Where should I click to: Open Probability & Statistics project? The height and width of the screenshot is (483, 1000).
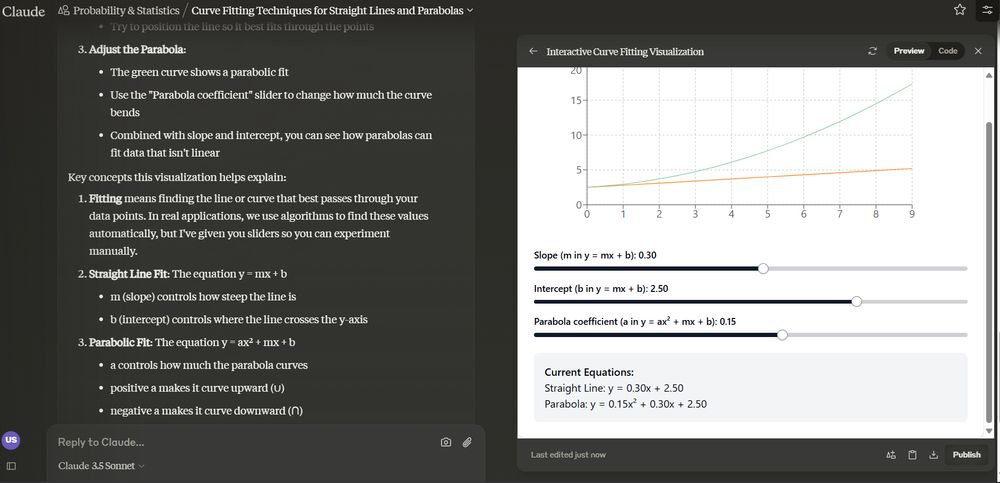125,10
